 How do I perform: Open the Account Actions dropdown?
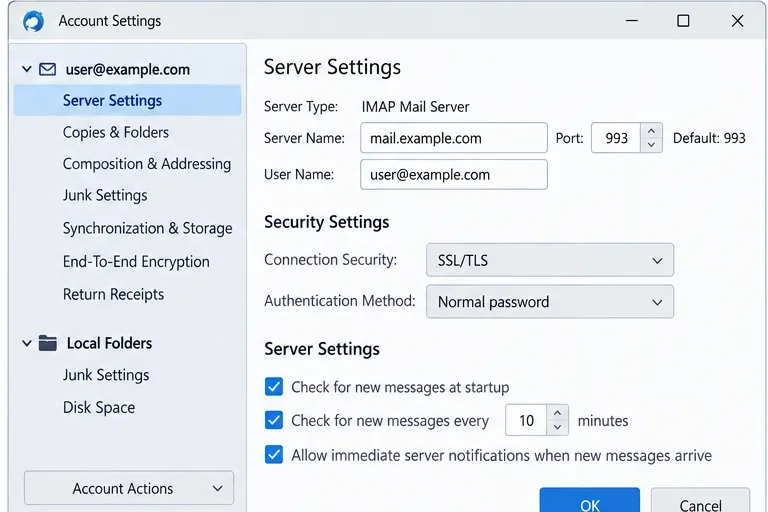[x=129, y=488]
